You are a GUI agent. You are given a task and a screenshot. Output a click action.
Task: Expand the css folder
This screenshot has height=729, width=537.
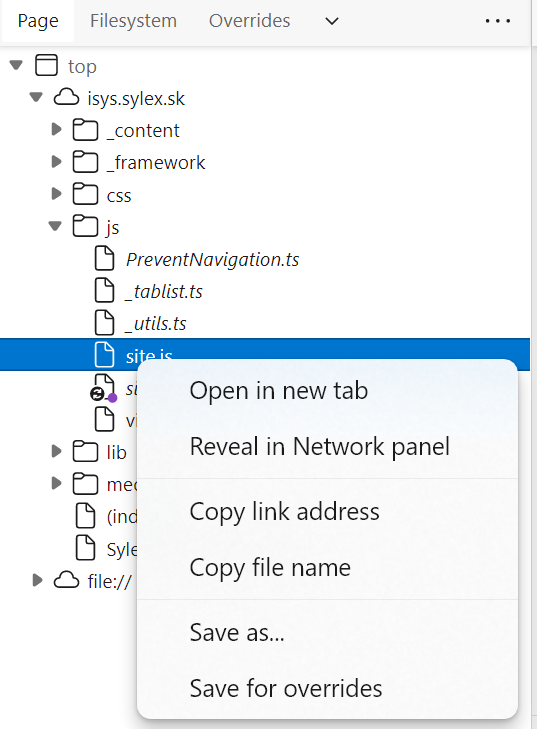coord(56,194)
